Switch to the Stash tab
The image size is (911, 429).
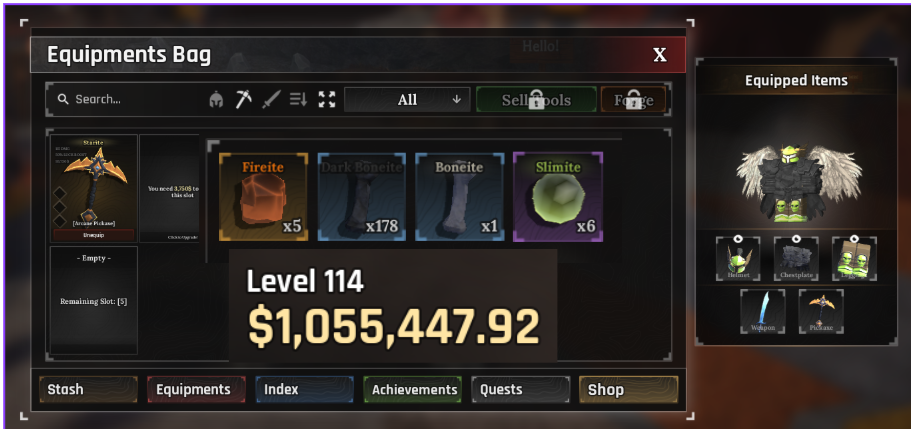pos(88,389)
